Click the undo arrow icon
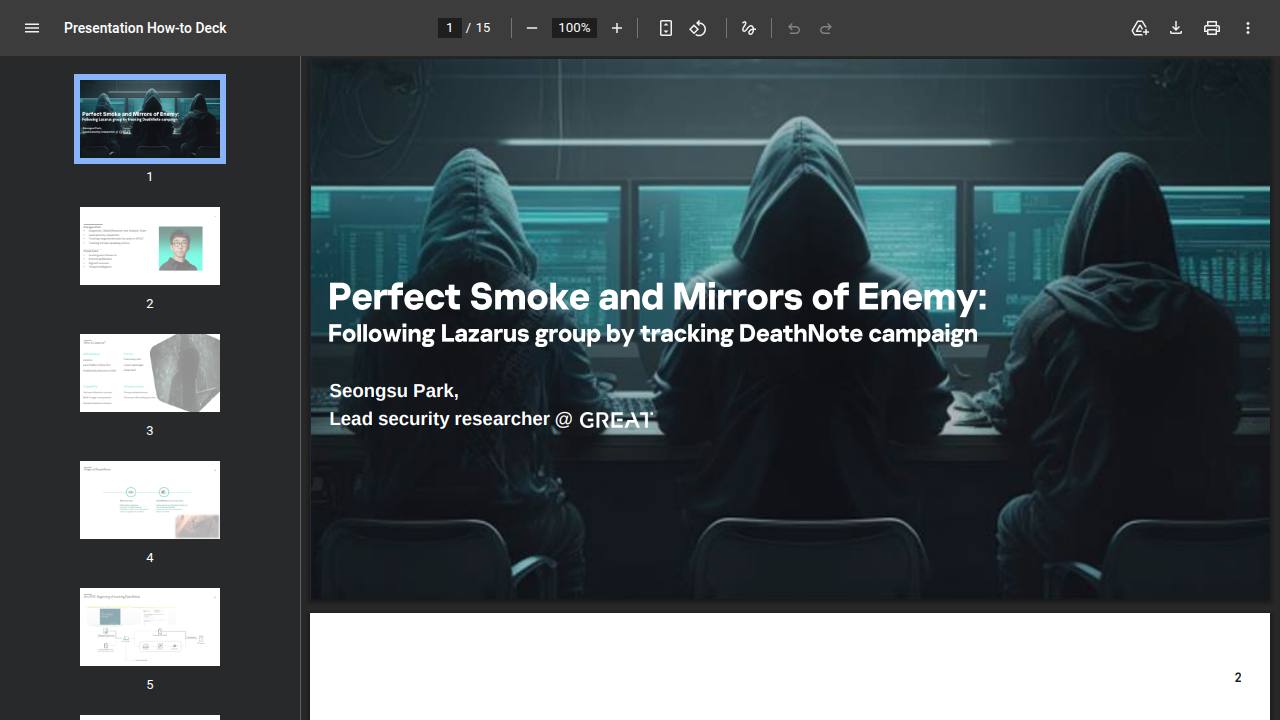 click(x=794, y=28)
